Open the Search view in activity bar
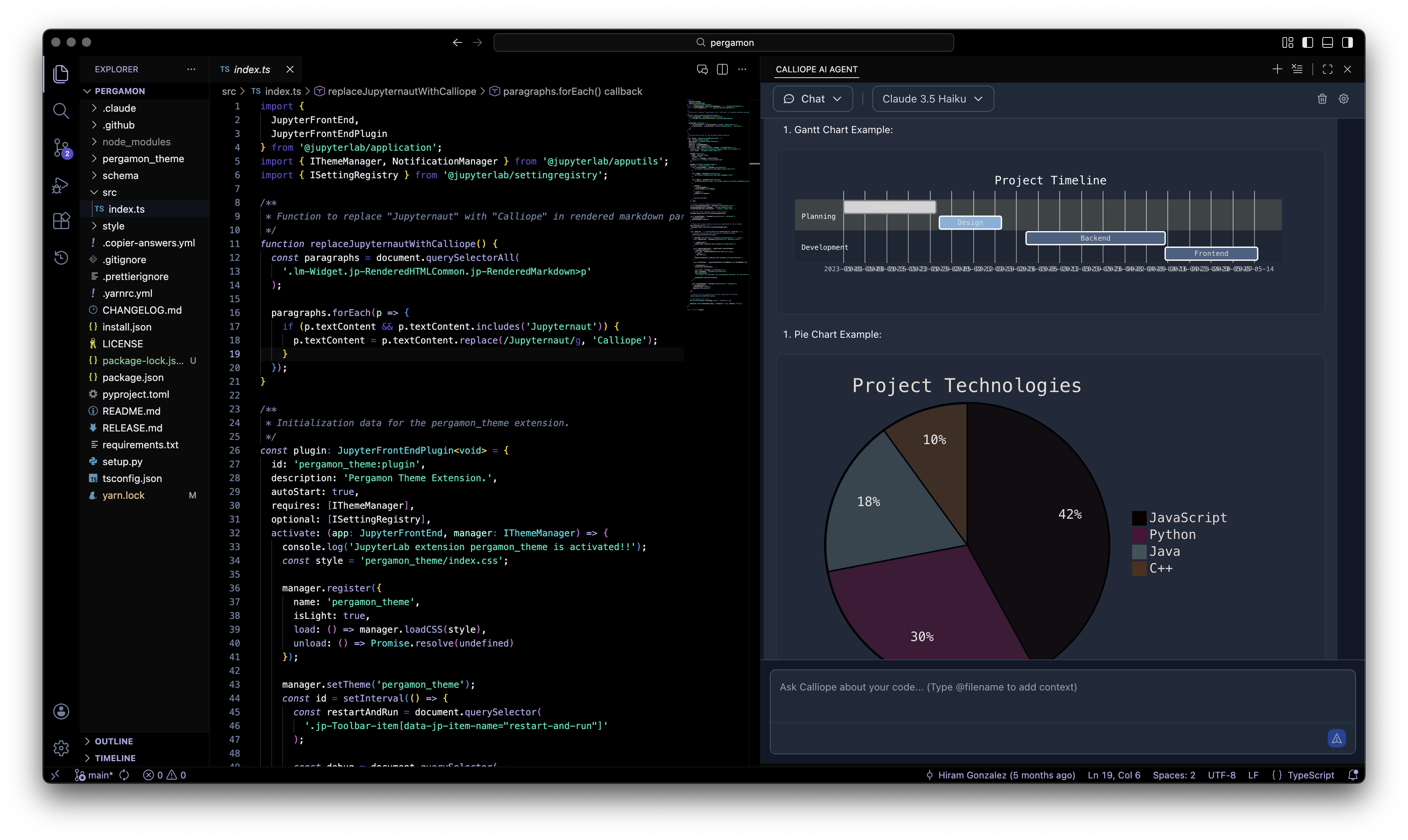1408x840 pixels. 60,111
